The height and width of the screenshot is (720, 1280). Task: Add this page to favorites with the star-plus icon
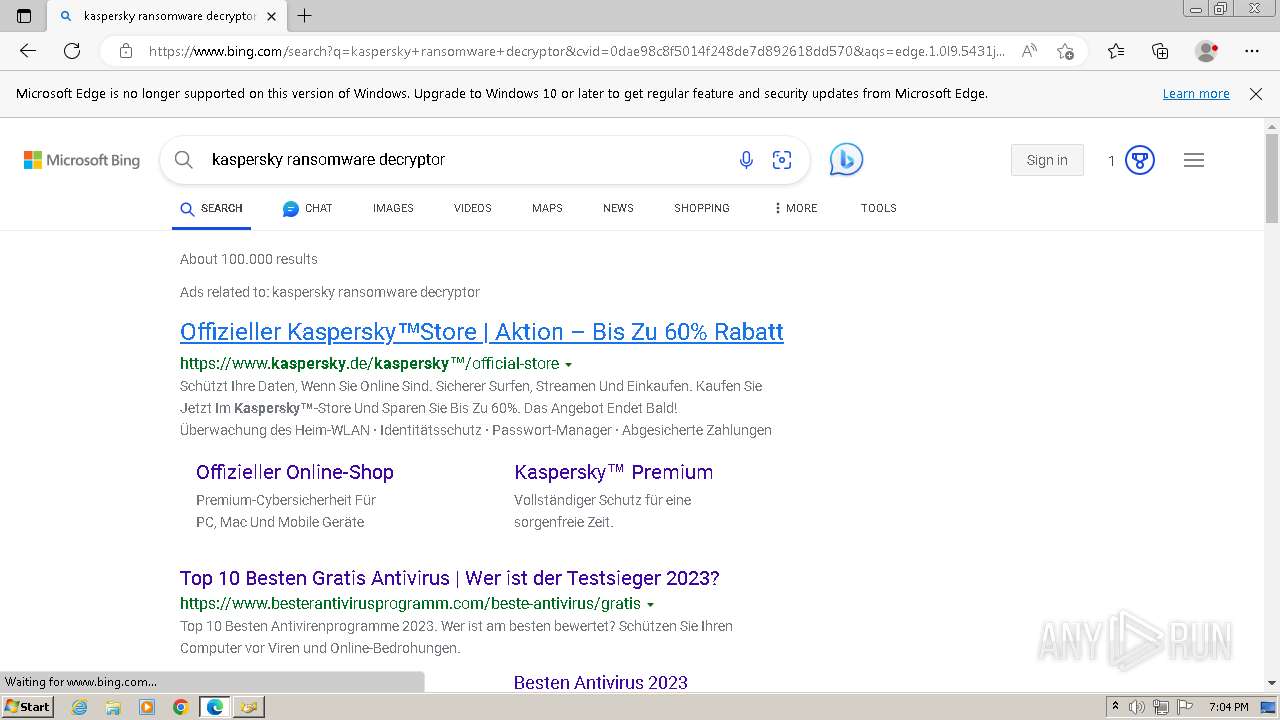coord(1065,51)
